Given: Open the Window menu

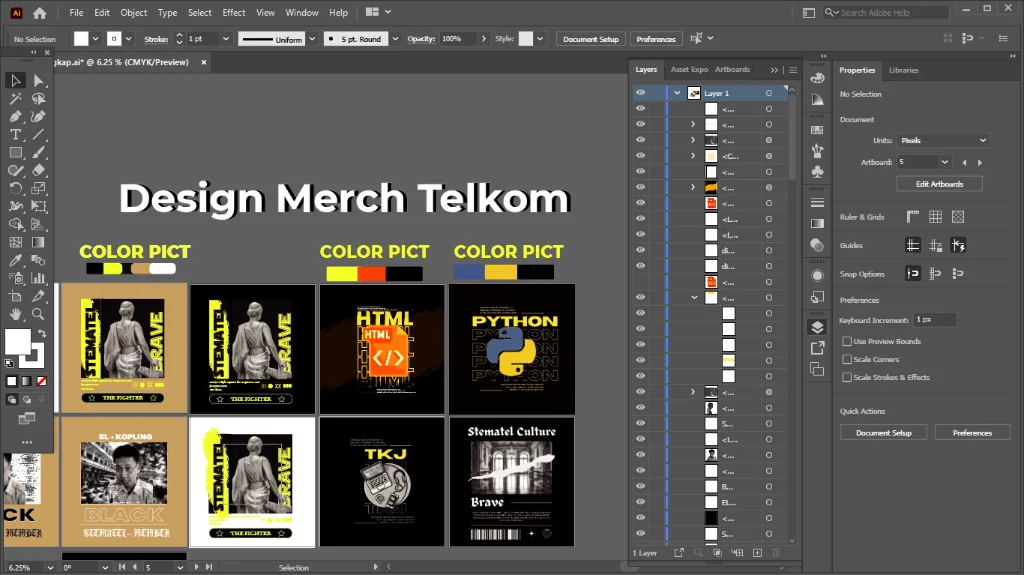Looking at the screenshot, I should point(302,12).
